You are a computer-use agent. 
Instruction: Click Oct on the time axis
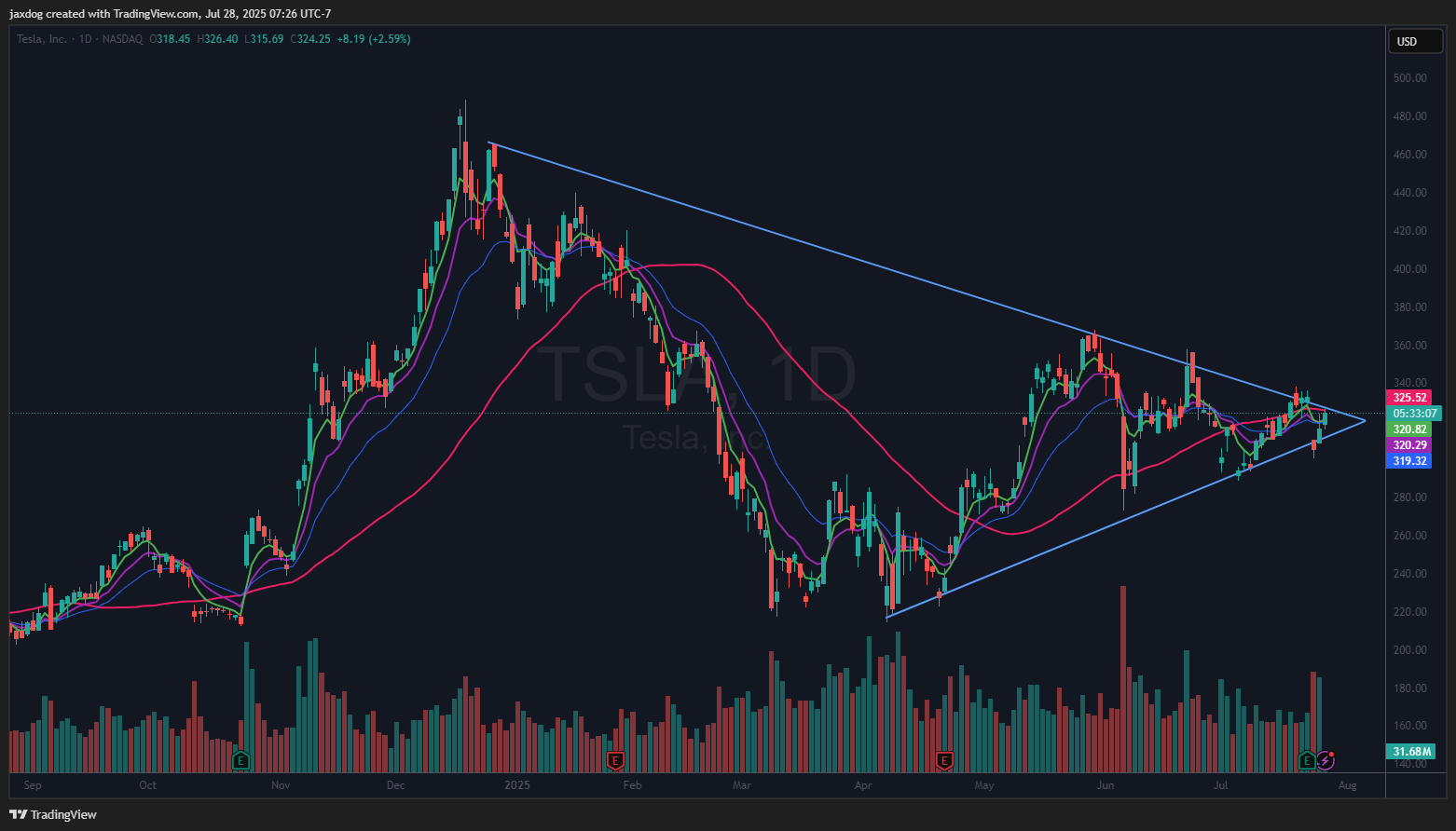coord(148,785)
